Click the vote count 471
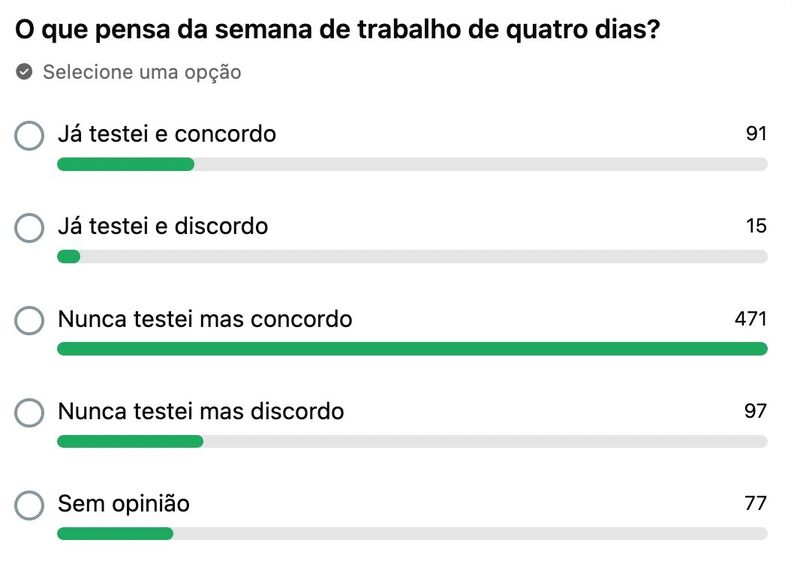The height and width of the screenshot is (561, 785). [750, 318]
